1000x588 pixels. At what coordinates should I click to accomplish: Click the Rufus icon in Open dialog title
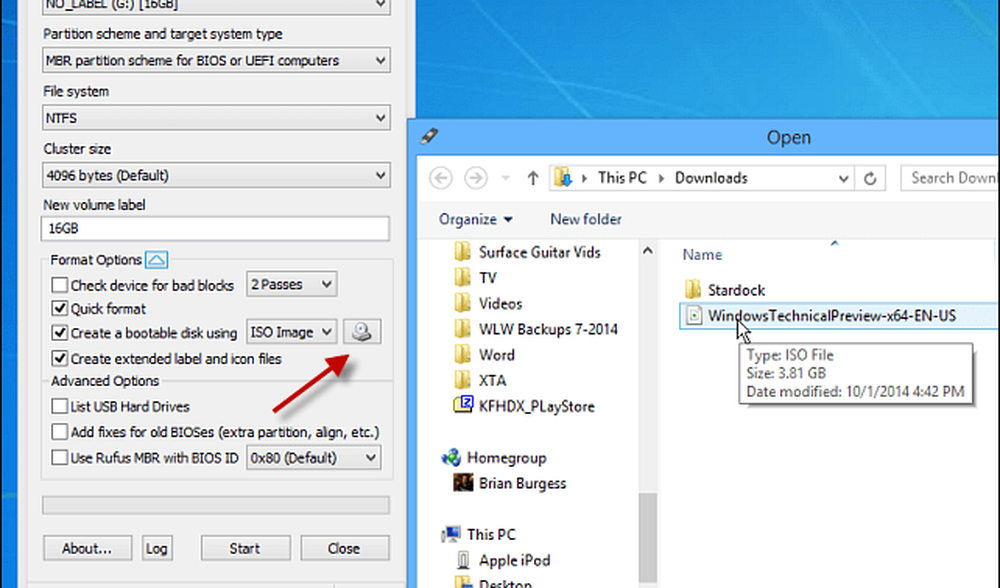tap(430, 136)
